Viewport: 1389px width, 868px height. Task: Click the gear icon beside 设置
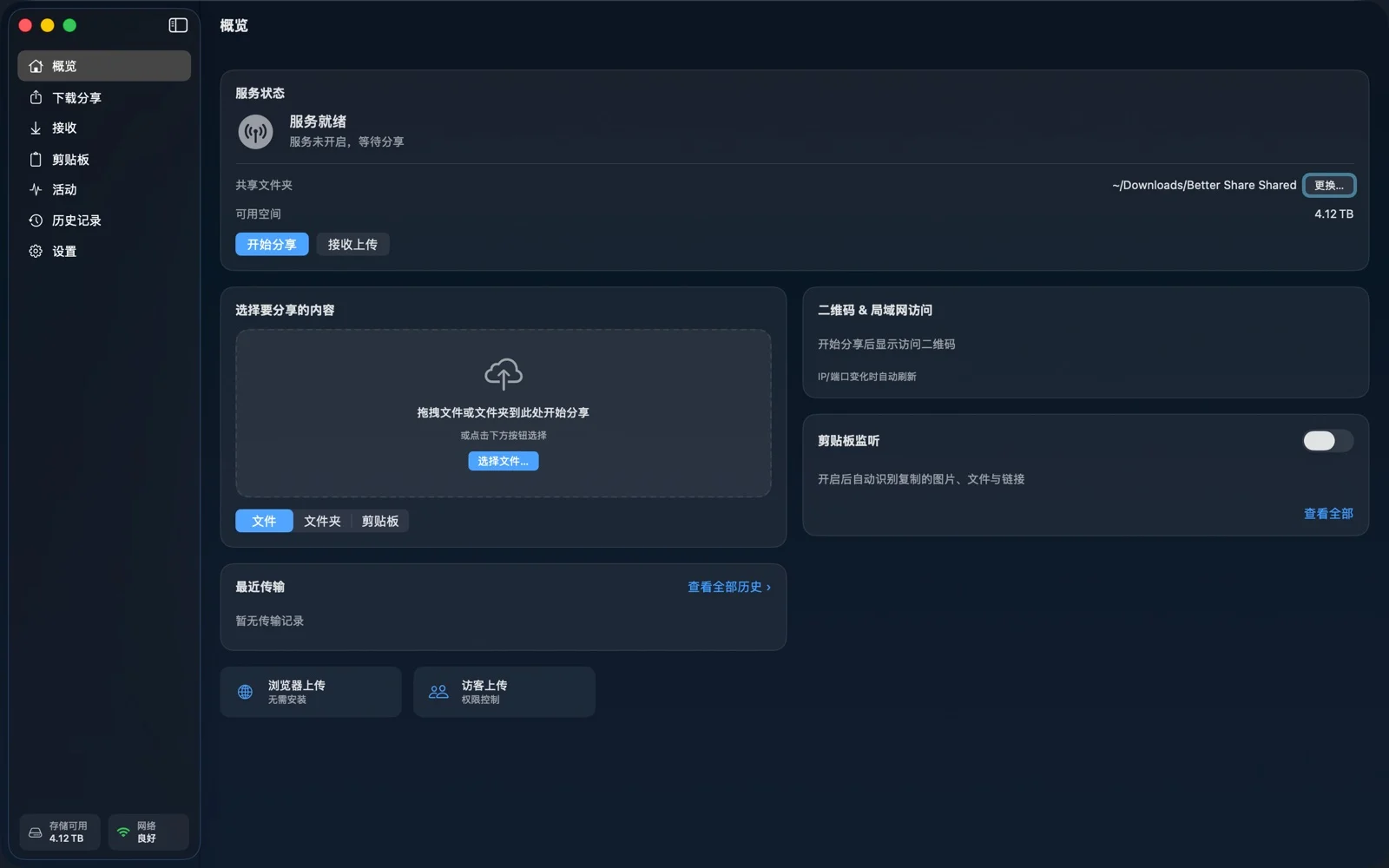tap(36, 251)
